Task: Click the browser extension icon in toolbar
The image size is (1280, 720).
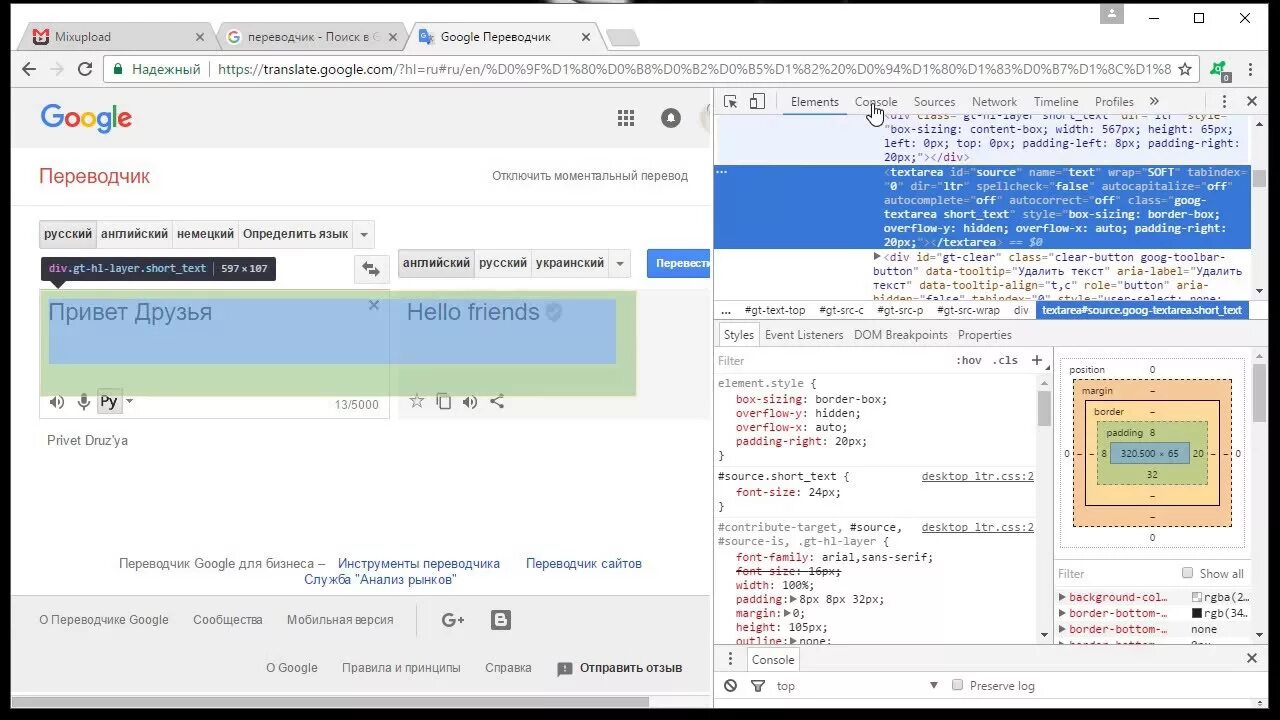Action: click(x=1220, y=70)
